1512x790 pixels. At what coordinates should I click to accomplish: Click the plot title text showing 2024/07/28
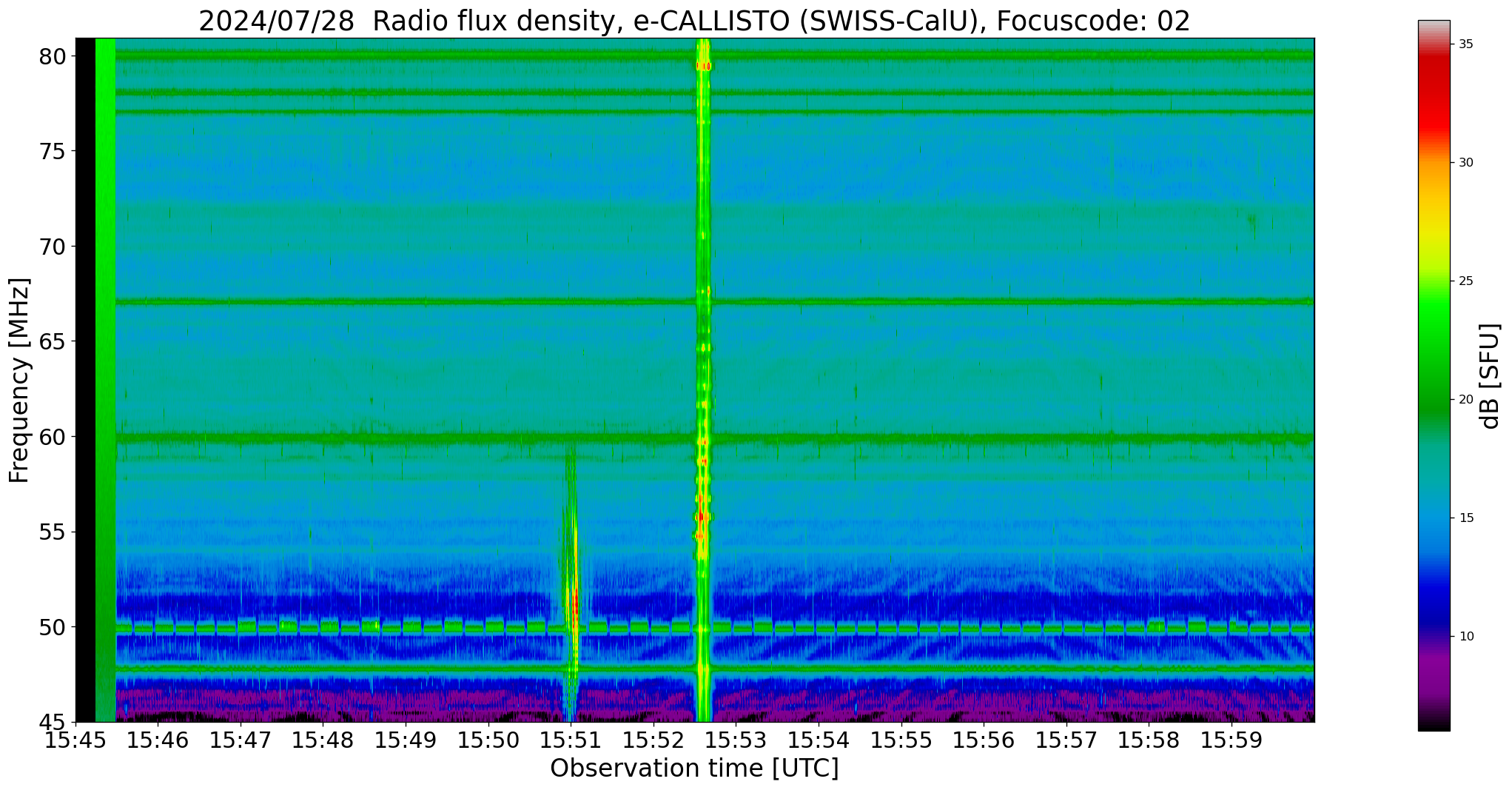tap(694, 20)
